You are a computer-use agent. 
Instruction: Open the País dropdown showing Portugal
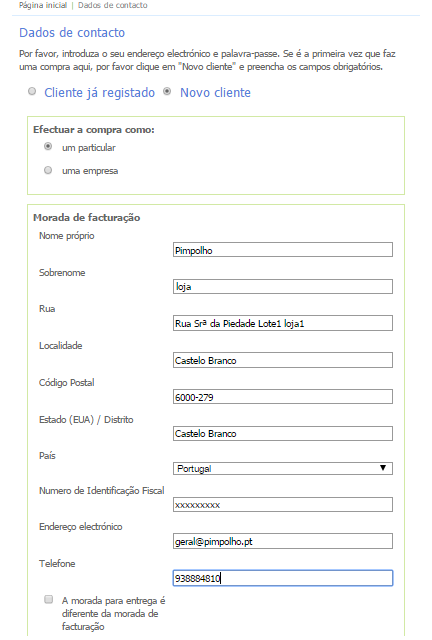point(283,468)
